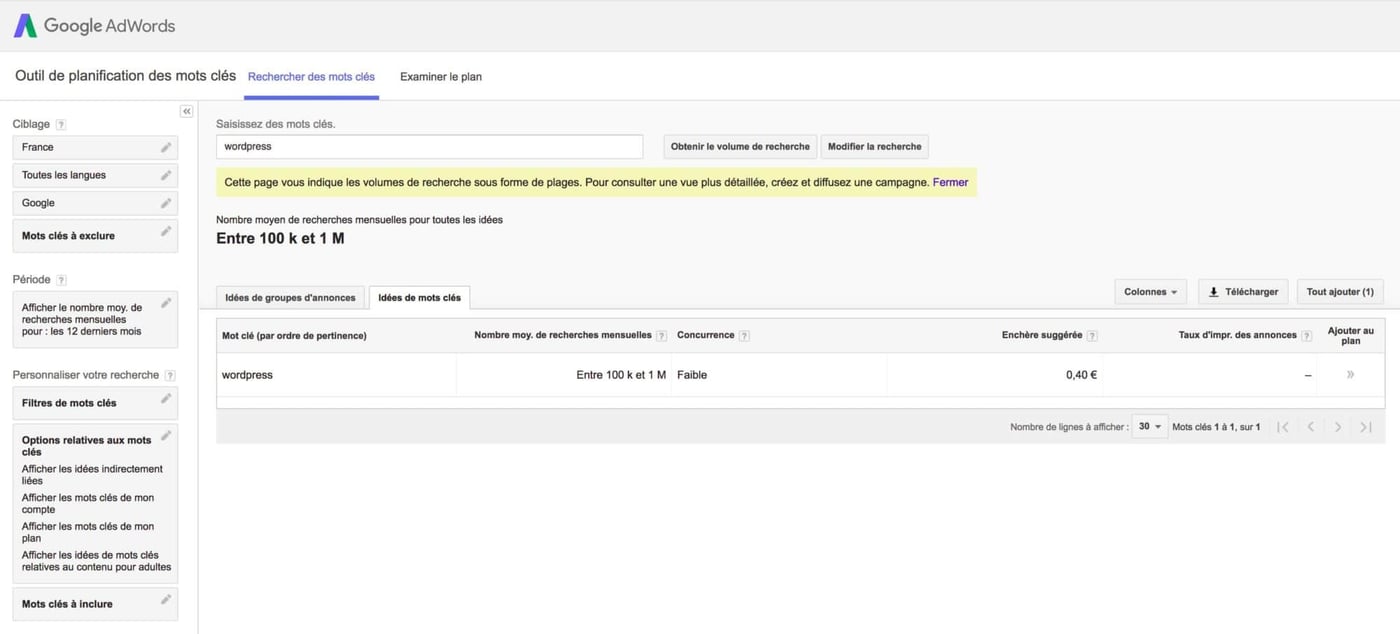1400x634 pixels.
Task: Dismiss the yellow banner via 'Fermer' link
Action: pos(950,182)
